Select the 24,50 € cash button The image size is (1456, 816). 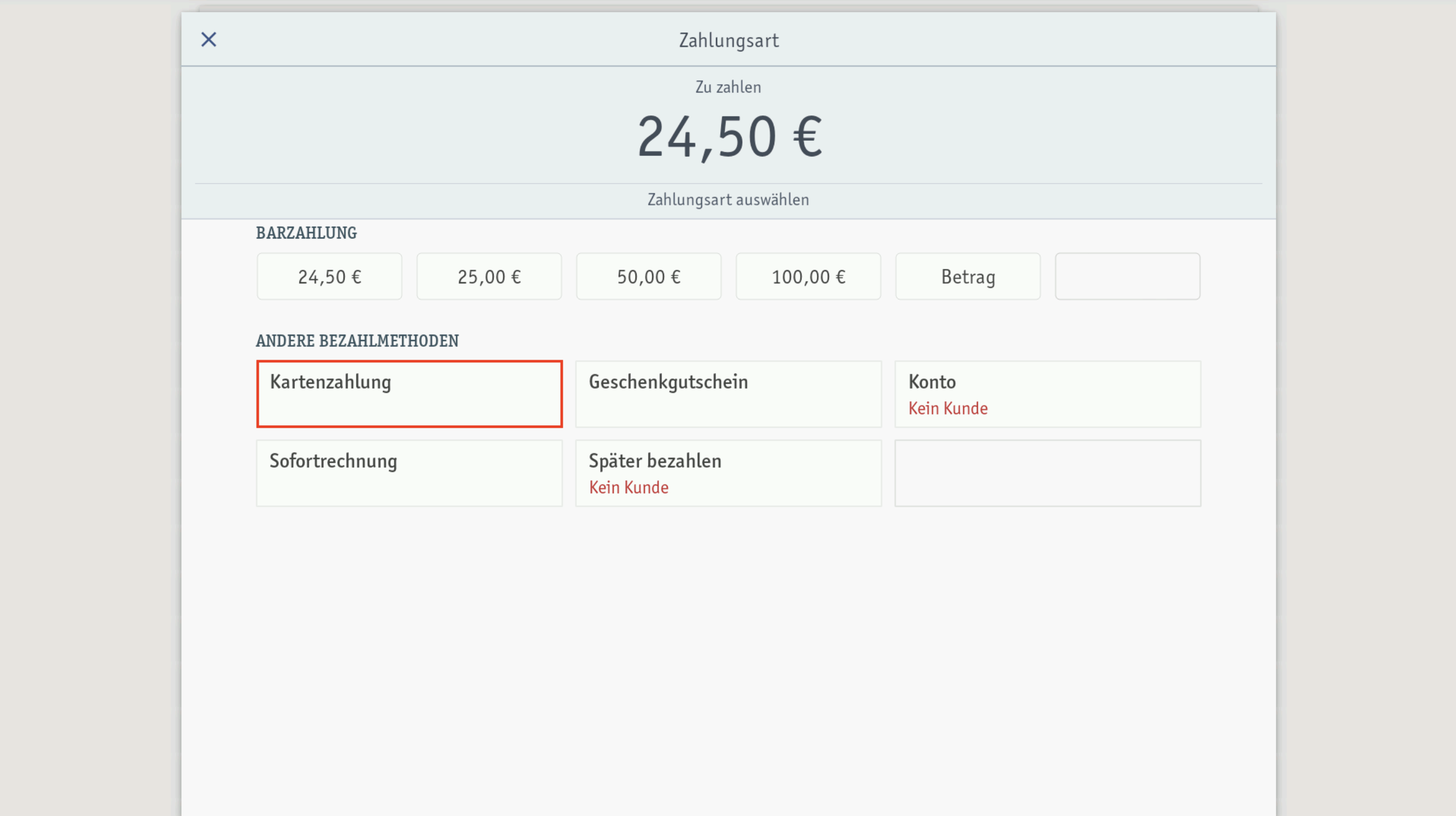pyautogui.click(x=329, y=277)
